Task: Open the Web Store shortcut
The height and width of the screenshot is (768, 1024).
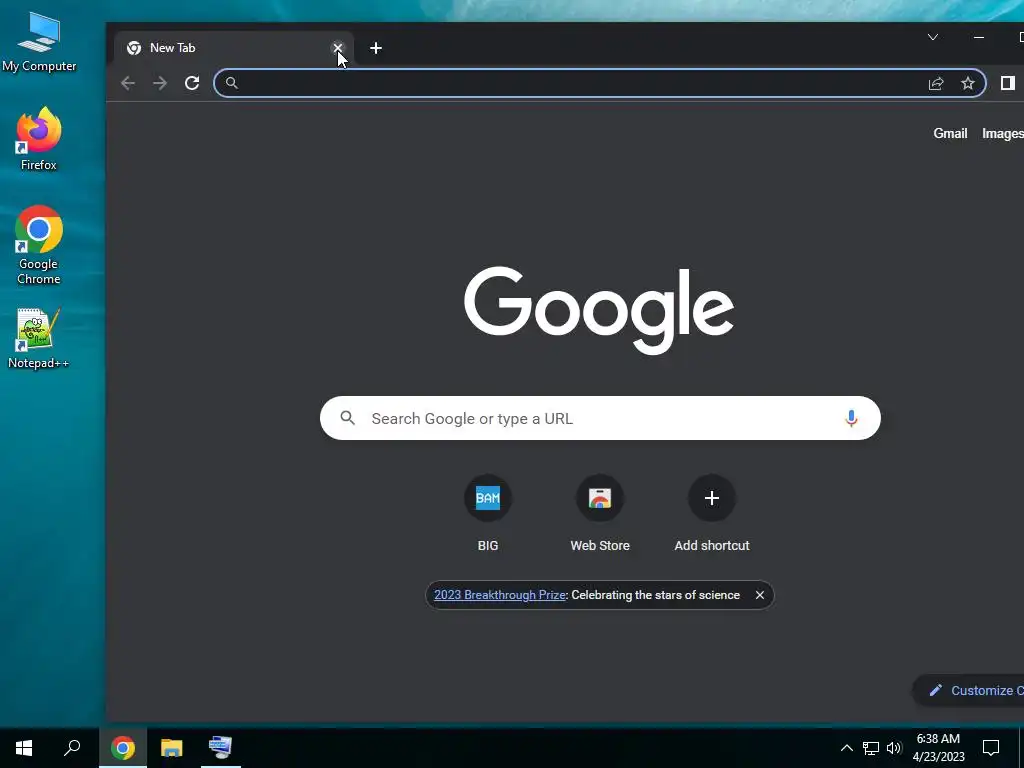Action: (x=600, y=514)
